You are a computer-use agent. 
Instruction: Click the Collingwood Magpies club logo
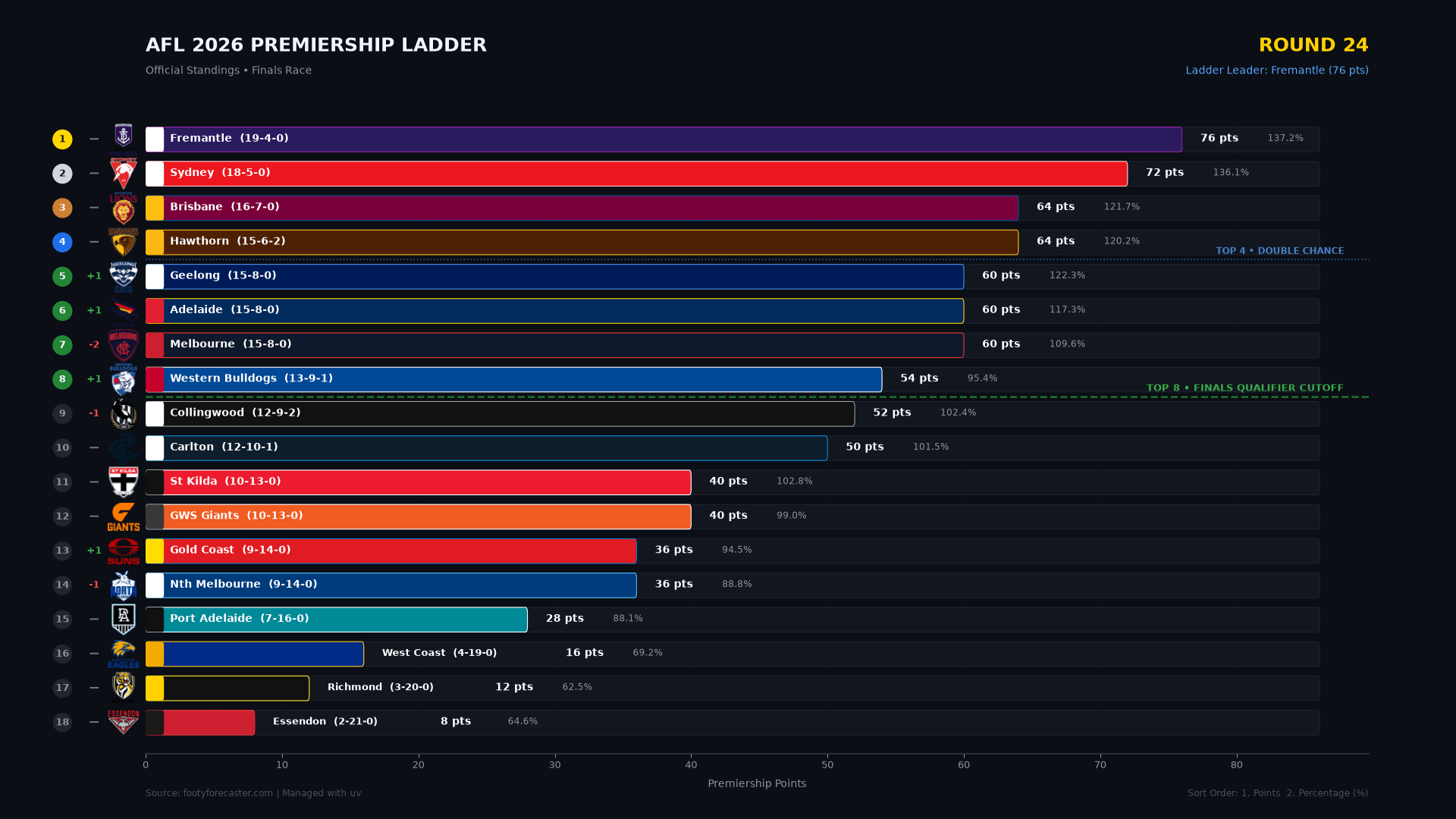click(124, 413)
